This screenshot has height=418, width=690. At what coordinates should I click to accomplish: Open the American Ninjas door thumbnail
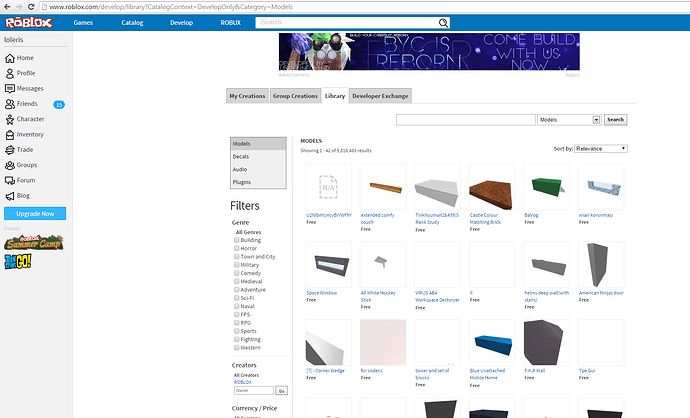pyautogui.click(x=601, y=265)
